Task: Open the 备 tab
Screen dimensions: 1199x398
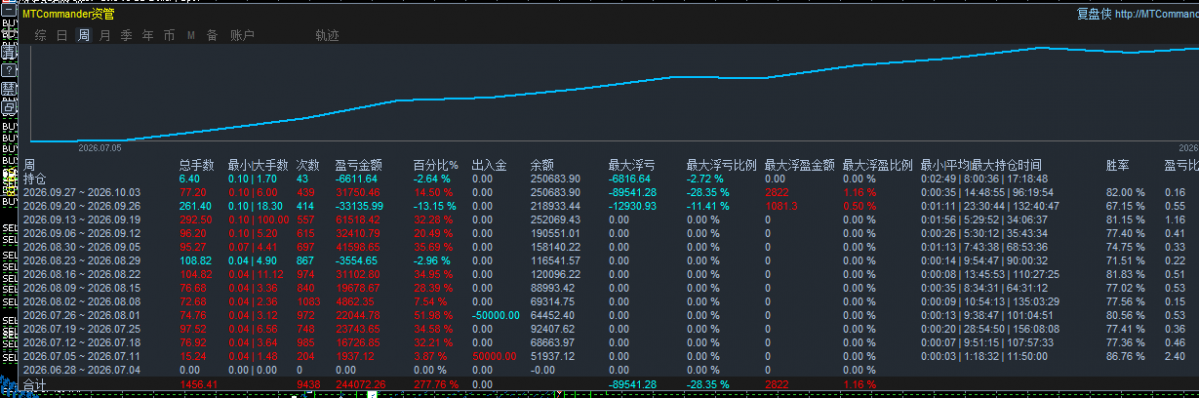Action: [212, 35]
